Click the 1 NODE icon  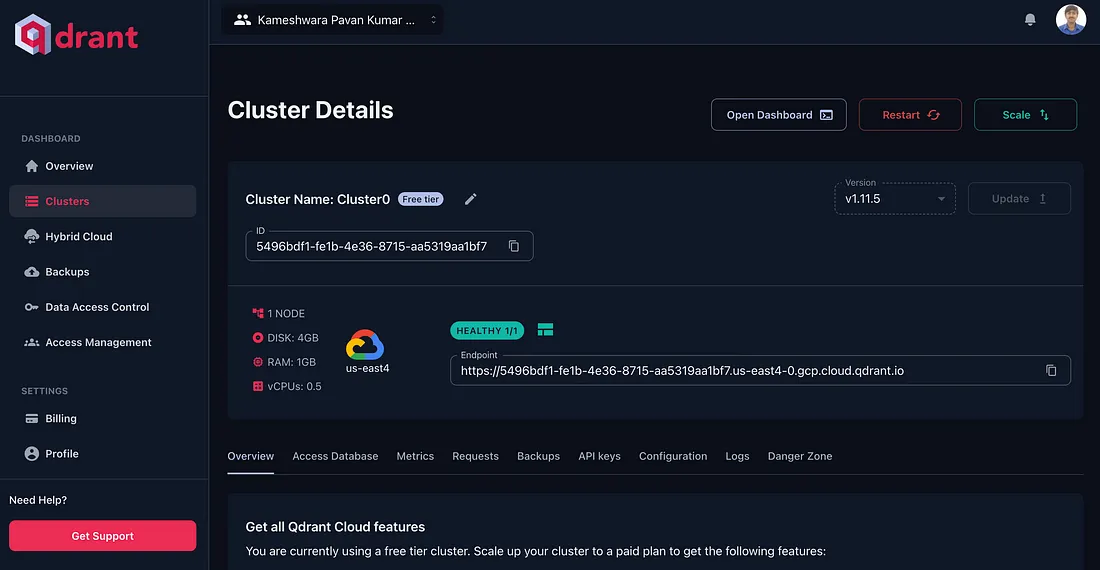pyautogui.click(x=258, y=313)
